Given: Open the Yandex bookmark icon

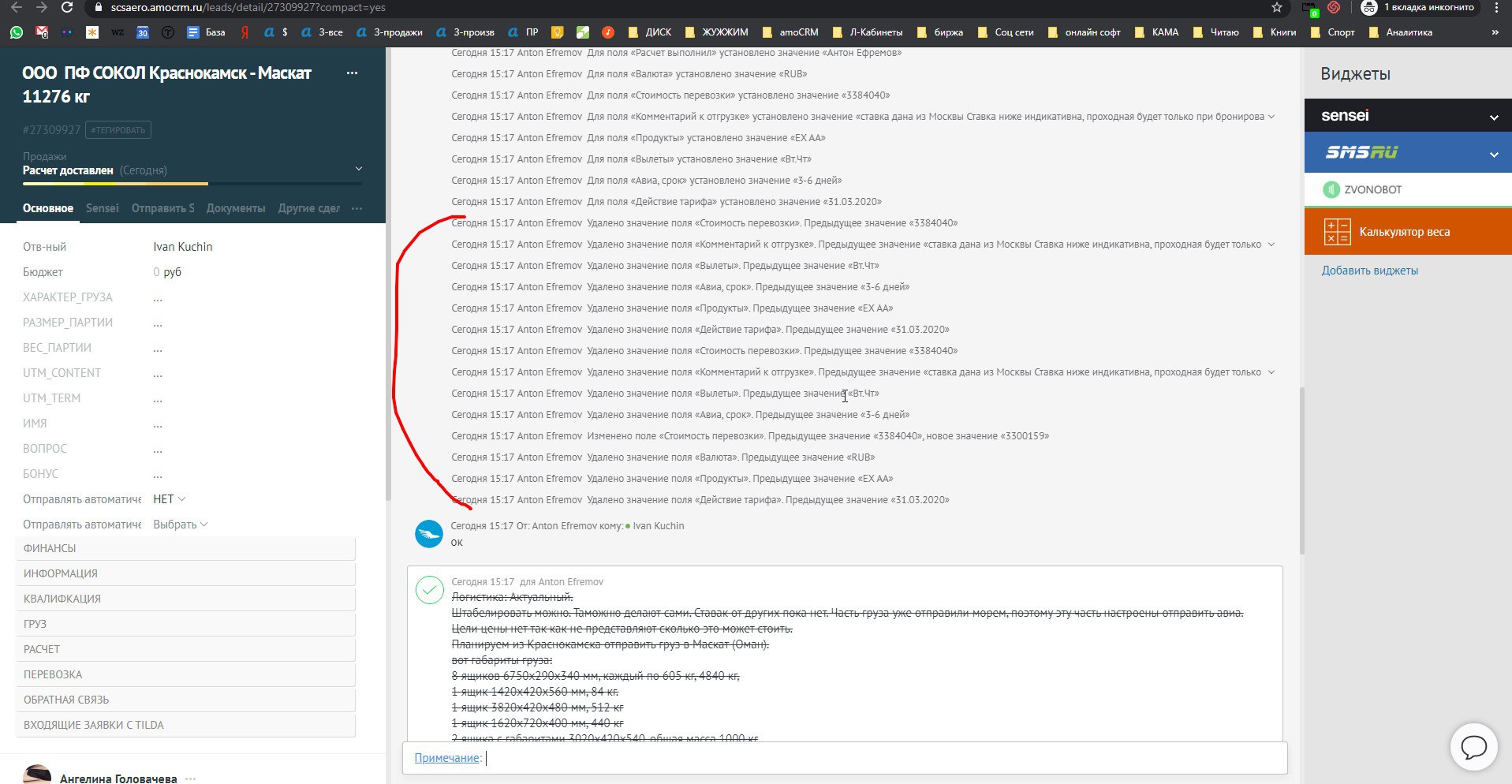Looking at the screenshot, I should (x=245, y=32).
